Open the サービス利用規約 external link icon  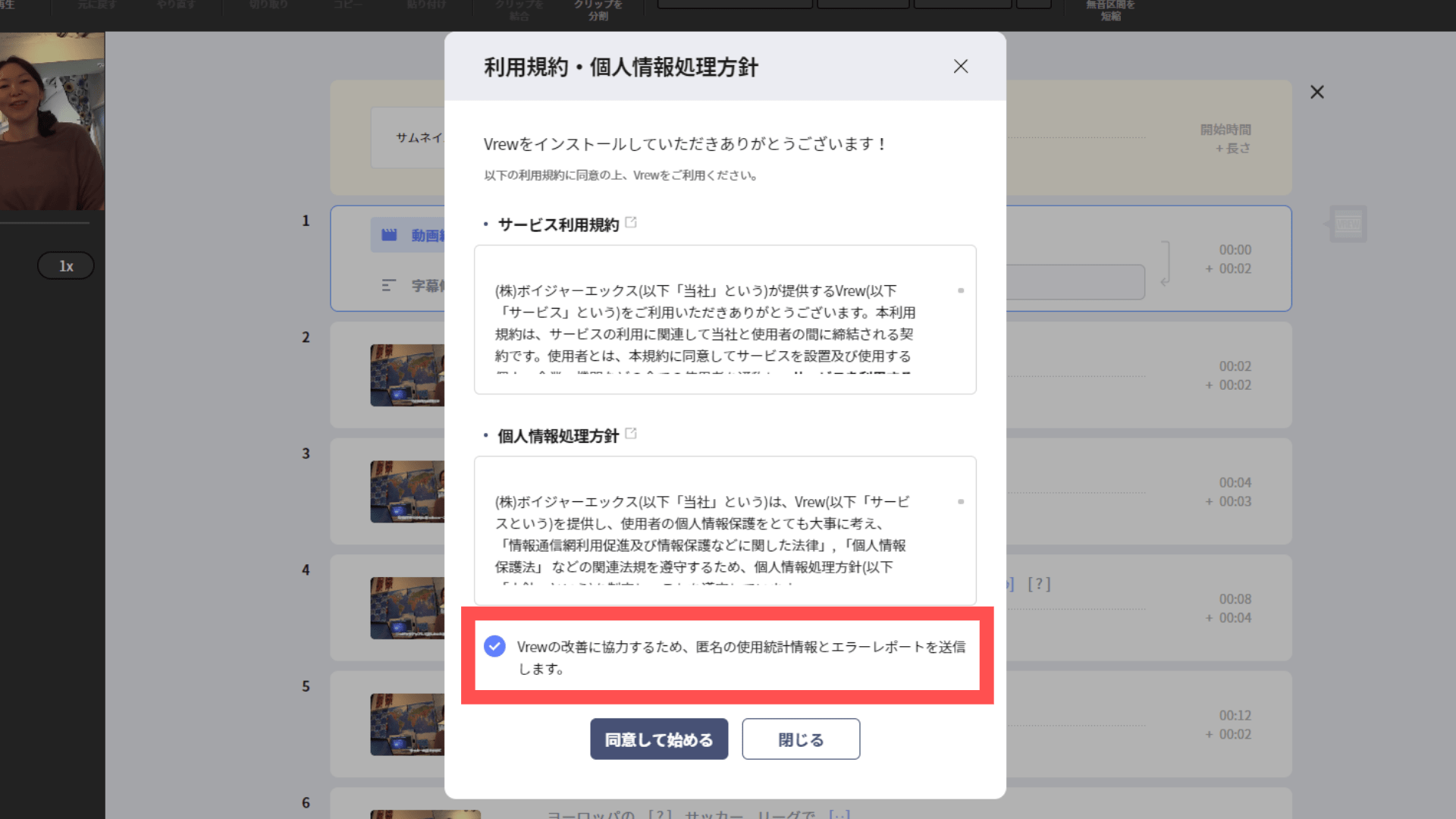point(632,222)
